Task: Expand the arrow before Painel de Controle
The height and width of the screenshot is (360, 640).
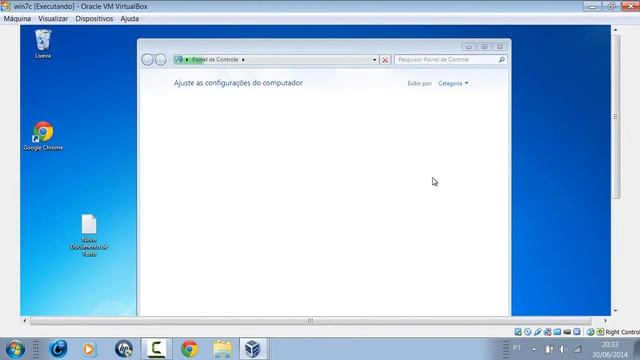Action: (x=187, y=60)
